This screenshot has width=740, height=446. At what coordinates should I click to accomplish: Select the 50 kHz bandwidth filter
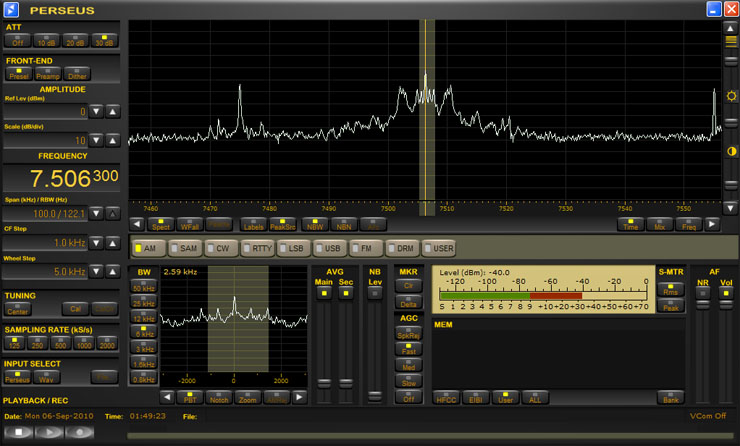(x=144, y=286)
